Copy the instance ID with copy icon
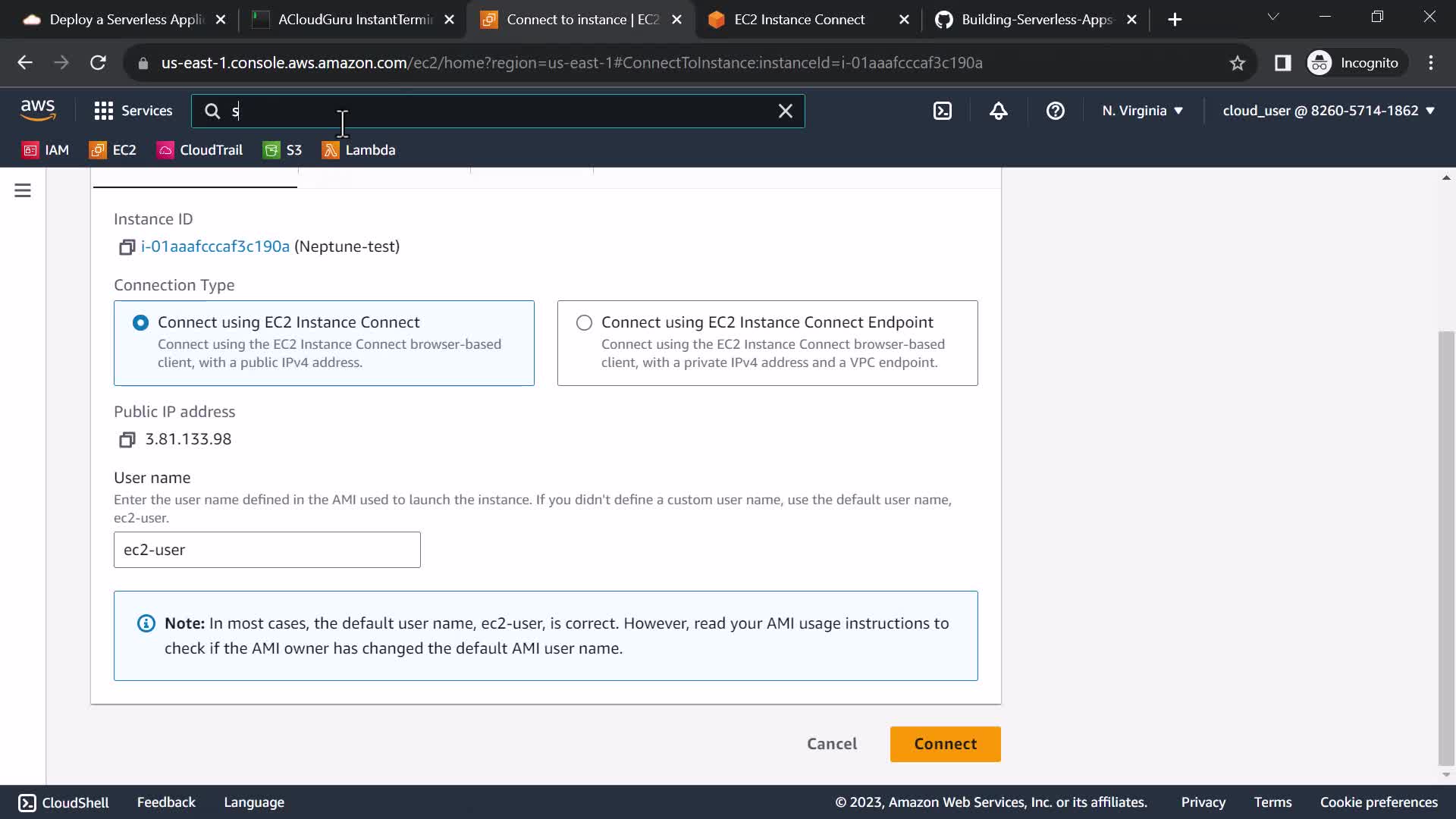Image resolution: width=1456 pixels, height=819 pixels. tap(127, 247)
